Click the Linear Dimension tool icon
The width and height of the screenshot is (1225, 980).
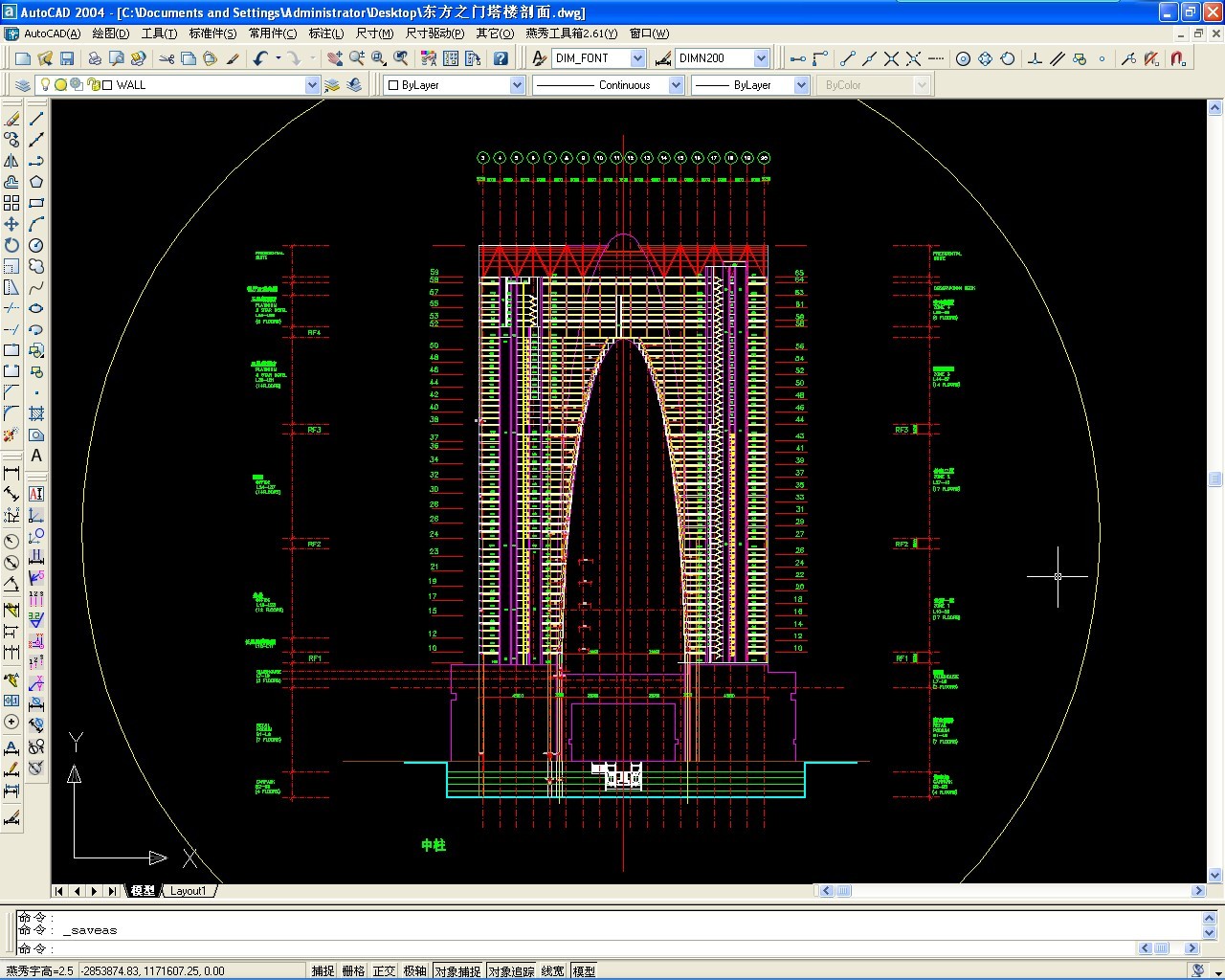pos(11,473)
